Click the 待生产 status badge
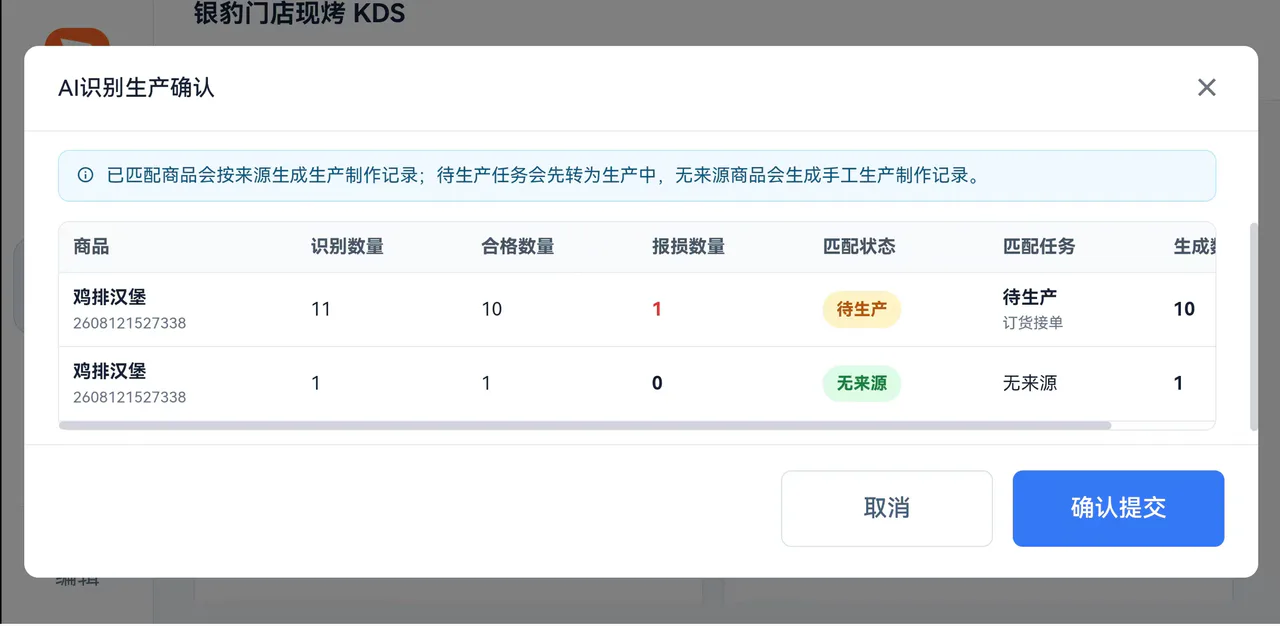 [x=862, y=309]
